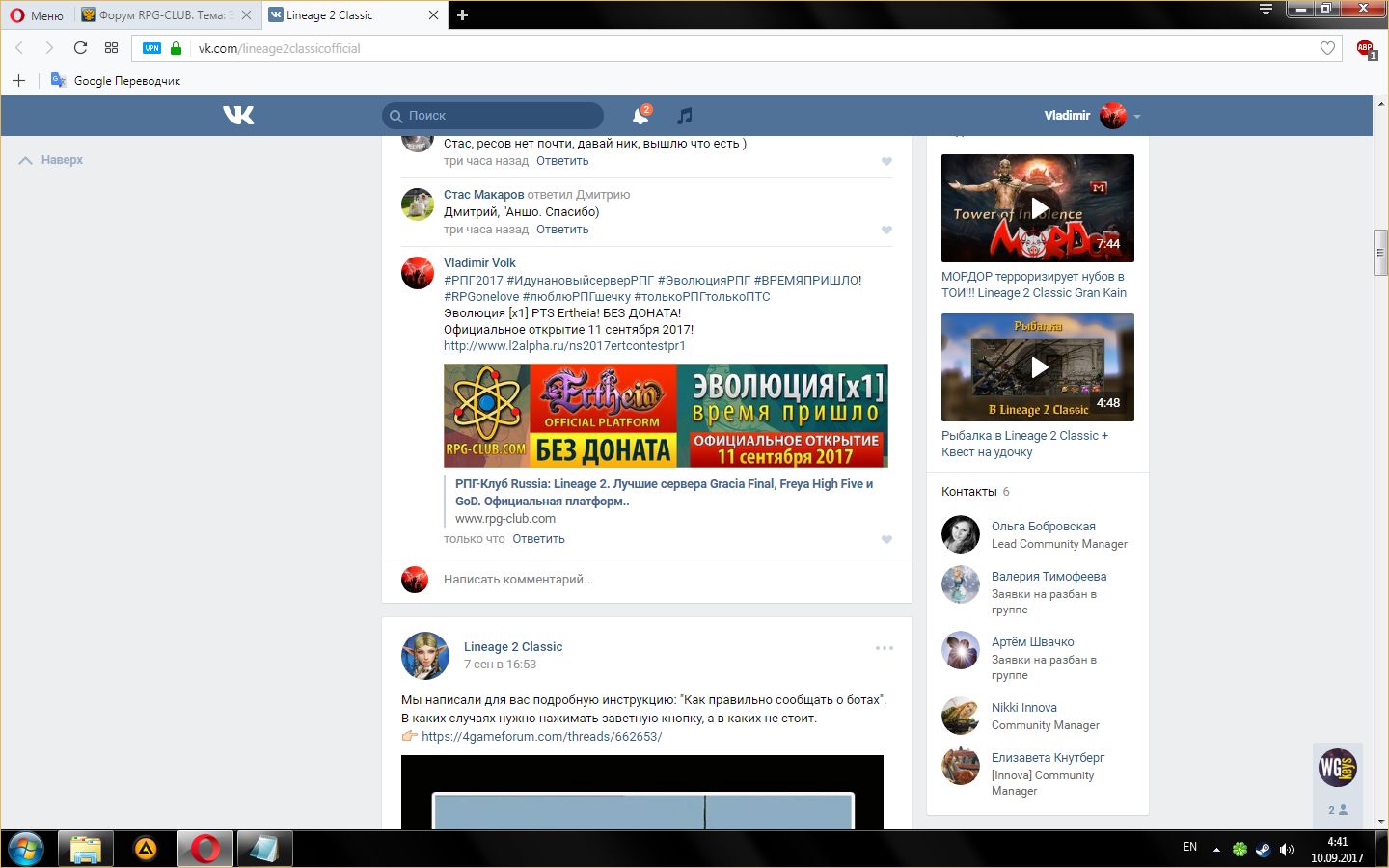The width and height of the screenshot is (1389, 868).
Task: Open Lineage 2 Classic post author
Action: [513, 647]
